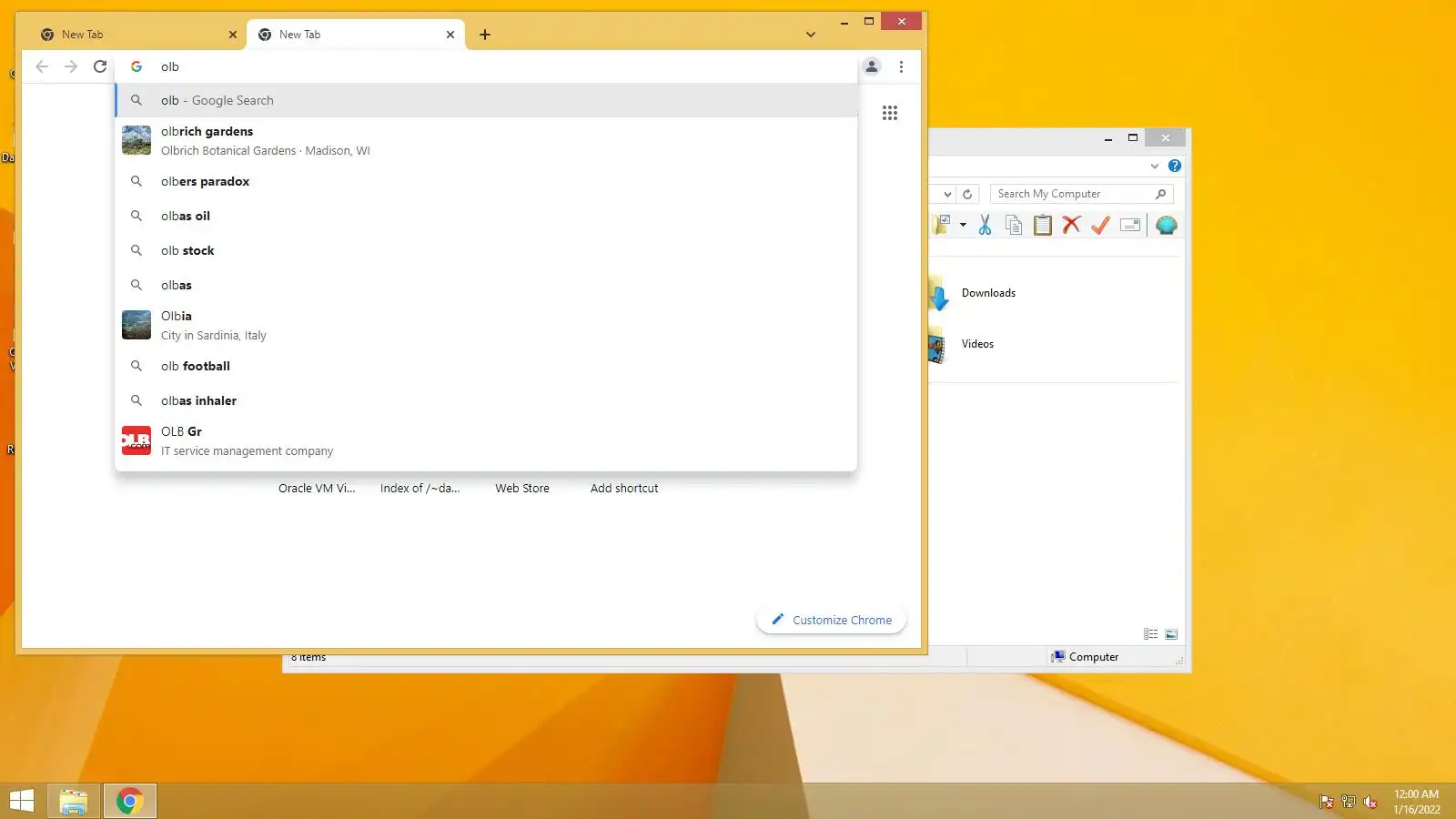The image size is (1456, 819).
Task: Click Chrome's back arrow
Action: click(x=42, y=66)
